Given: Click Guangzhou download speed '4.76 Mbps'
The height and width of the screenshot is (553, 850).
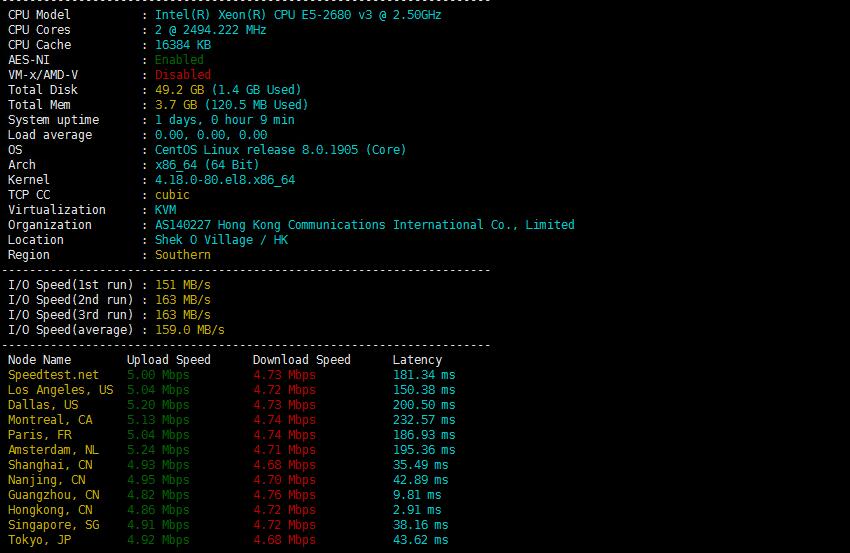Looking at the screenshot, I should [285, 495].
